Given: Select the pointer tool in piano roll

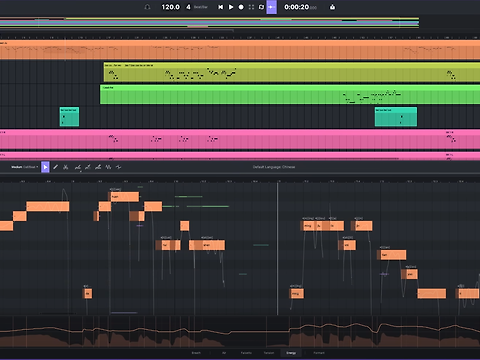Looking at the screenshot, I should tap(45, 167).
